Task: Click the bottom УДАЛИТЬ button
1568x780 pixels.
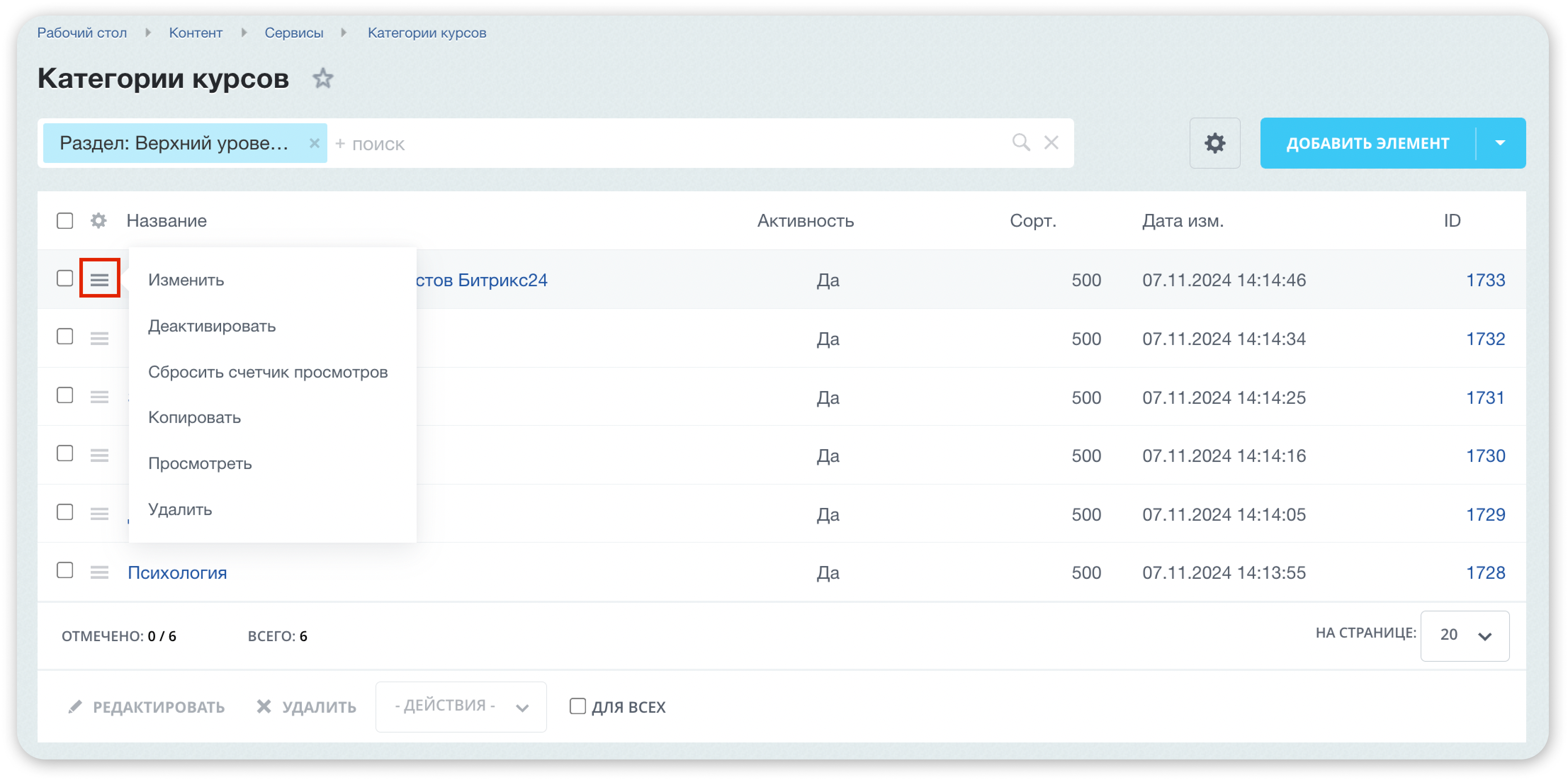Action: tap(306, 706)
